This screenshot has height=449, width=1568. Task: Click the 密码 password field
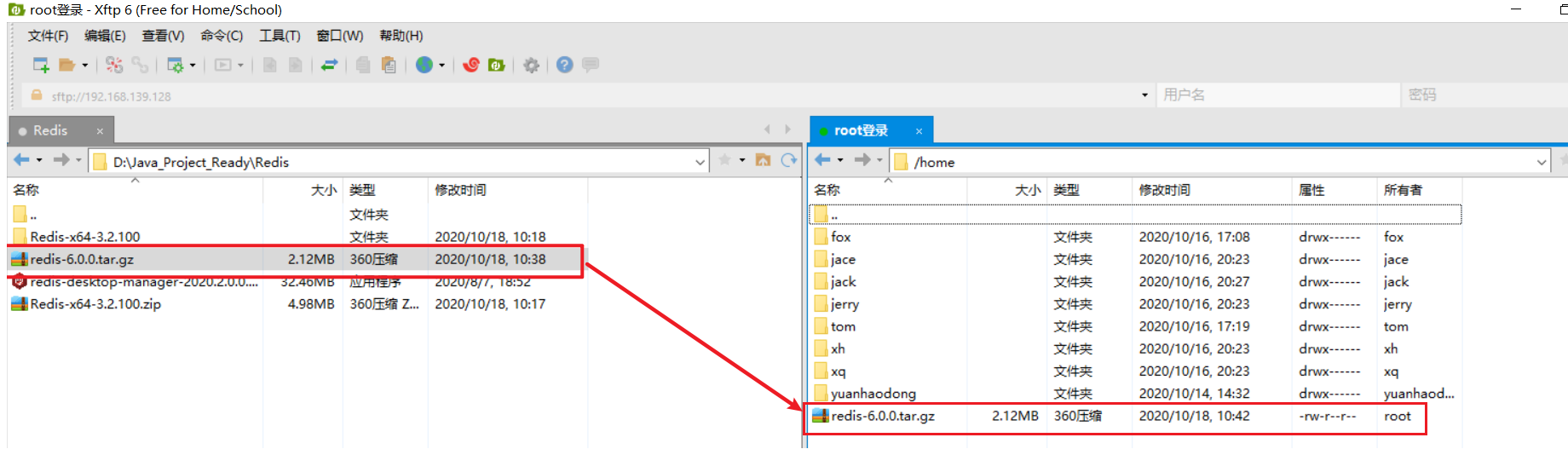pyautogui.click(x=1485, y=95)
